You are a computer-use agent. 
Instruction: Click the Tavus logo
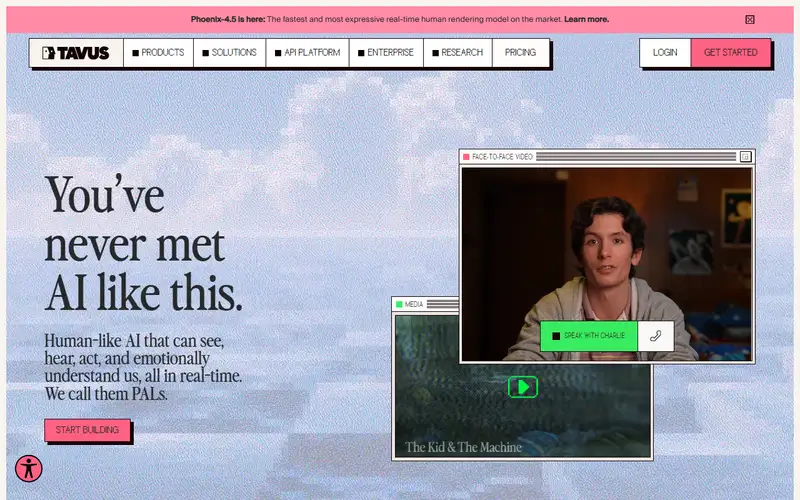(x=76, y=53)
